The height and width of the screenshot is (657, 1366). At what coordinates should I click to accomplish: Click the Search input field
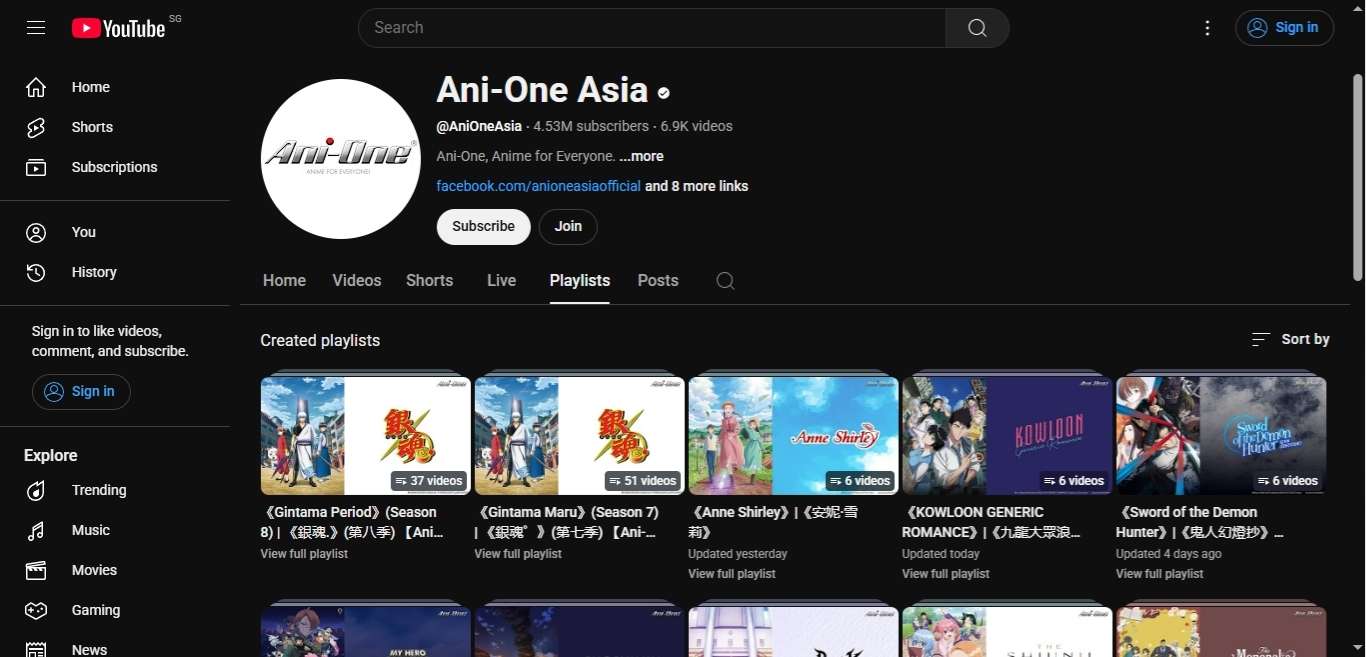tap(650, 28)
